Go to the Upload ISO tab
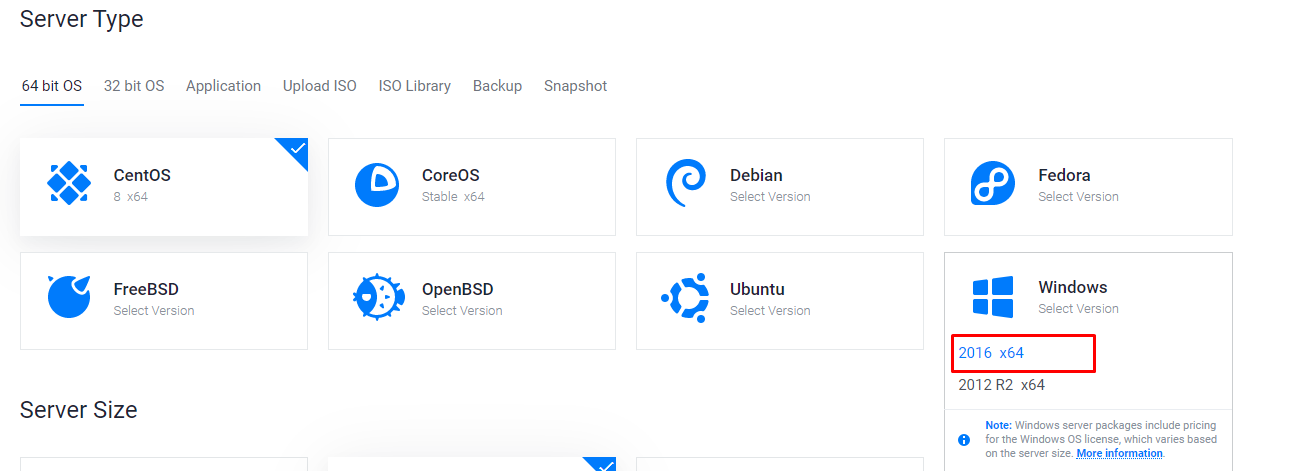 click(x=319, y=86)
